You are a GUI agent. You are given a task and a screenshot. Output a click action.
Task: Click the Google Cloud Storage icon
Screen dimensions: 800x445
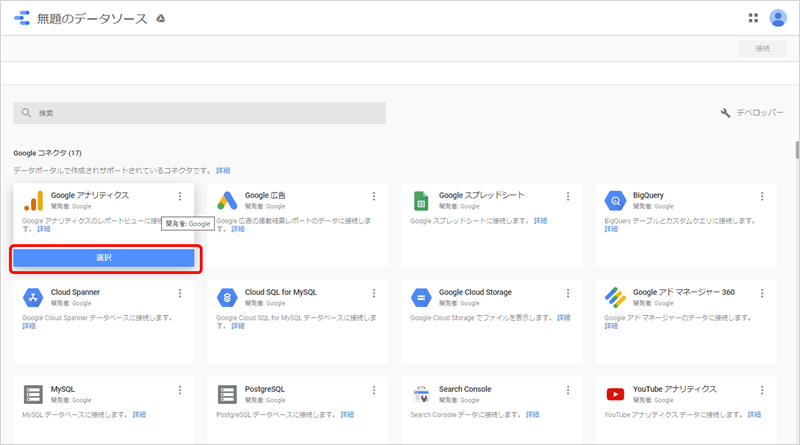tap(421, 298)
